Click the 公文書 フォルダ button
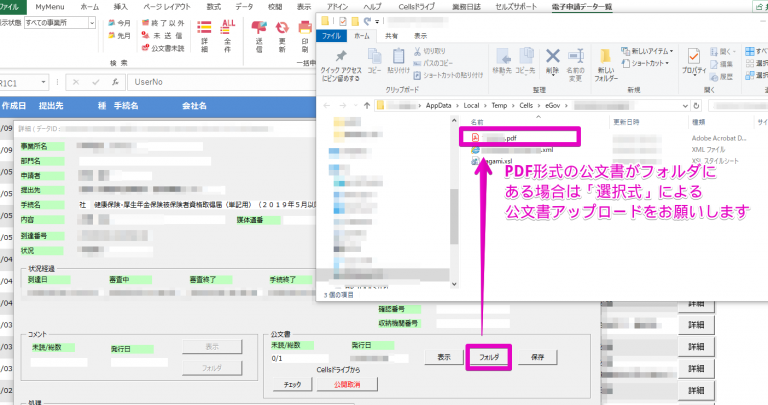 click(x=489, y=357)
